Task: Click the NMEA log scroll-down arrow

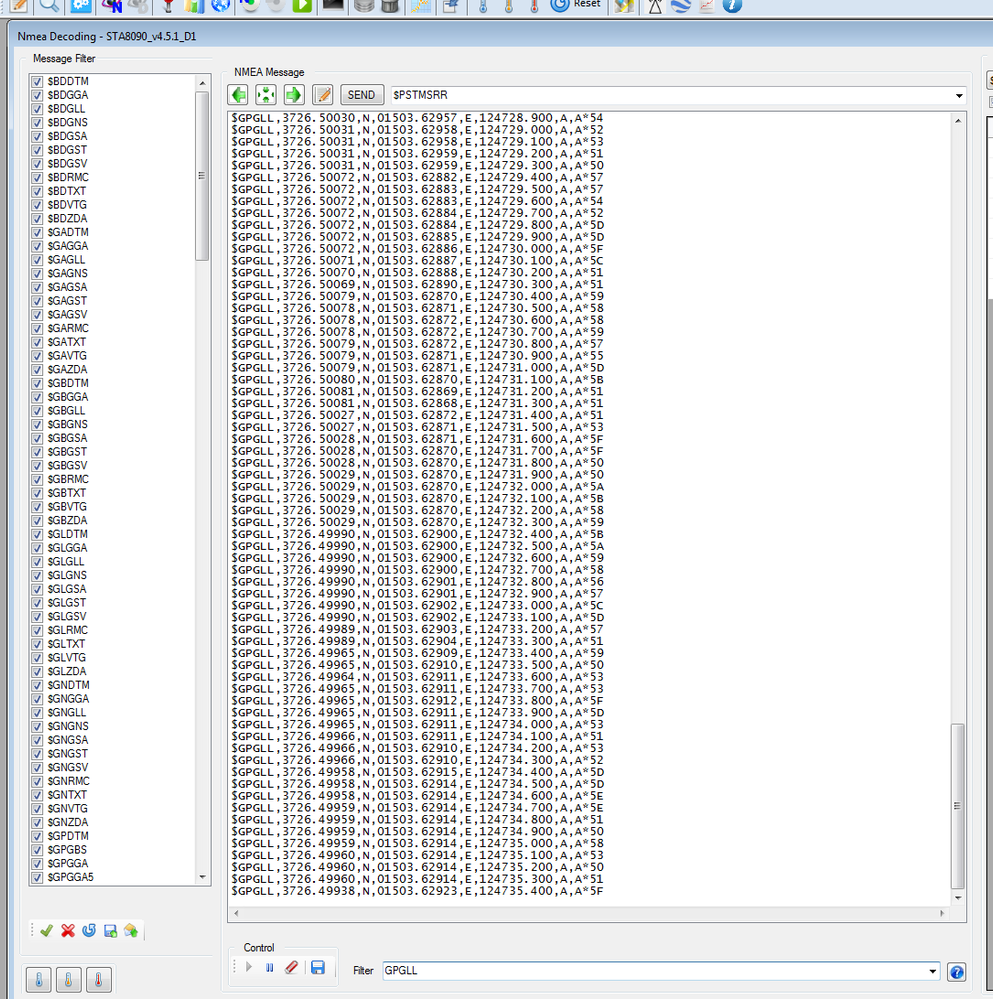Action: pos(957,898)
